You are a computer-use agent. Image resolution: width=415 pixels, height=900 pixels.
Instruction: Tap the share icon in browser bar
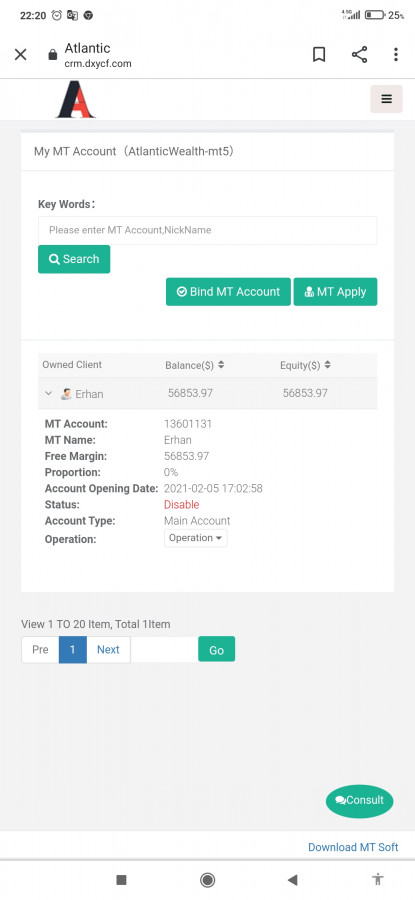tap(359, 55)
